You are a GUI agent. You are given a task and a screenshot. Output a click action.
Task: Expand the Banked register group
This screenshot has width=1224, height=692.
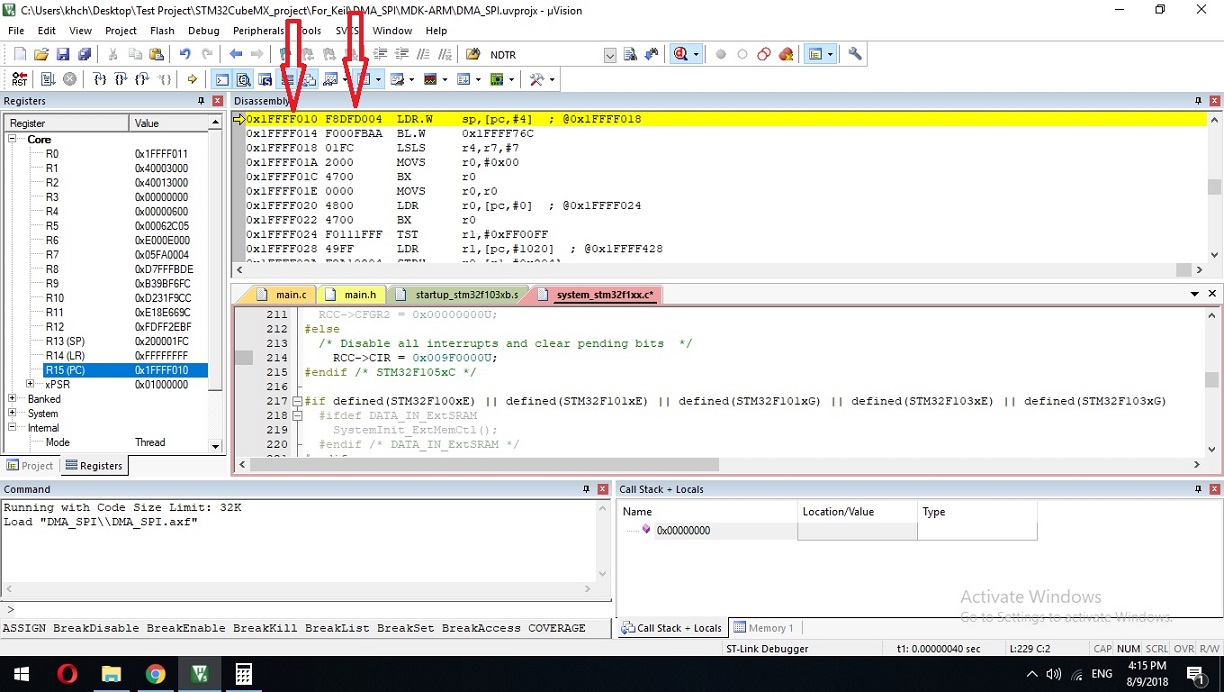coord(13,399)
